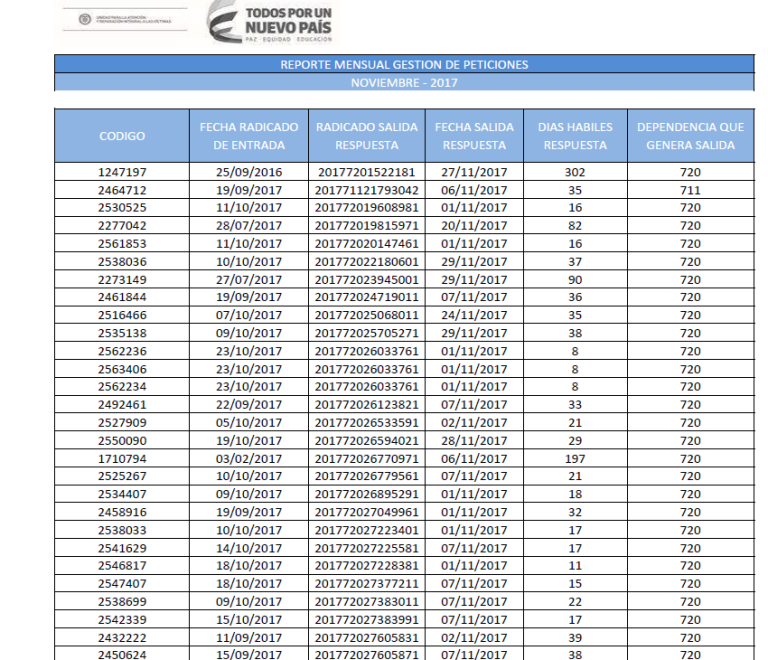Screen dimensions: 768x660
Task: Click the REPORTE MENSUAL GESTION DE PETICIONES title
Action: pos(404,65)
